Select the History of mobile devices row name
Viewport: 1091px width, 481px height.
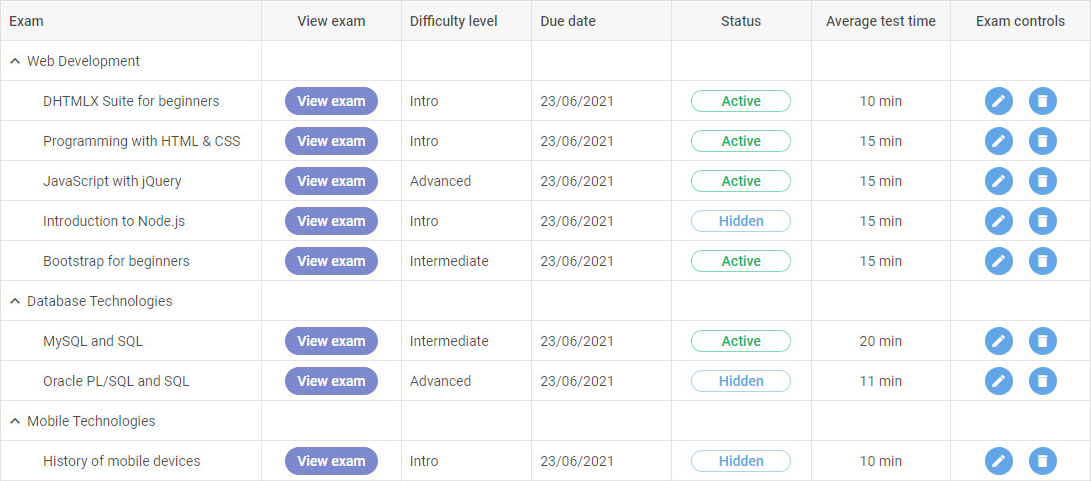click(x=121, y=461)
